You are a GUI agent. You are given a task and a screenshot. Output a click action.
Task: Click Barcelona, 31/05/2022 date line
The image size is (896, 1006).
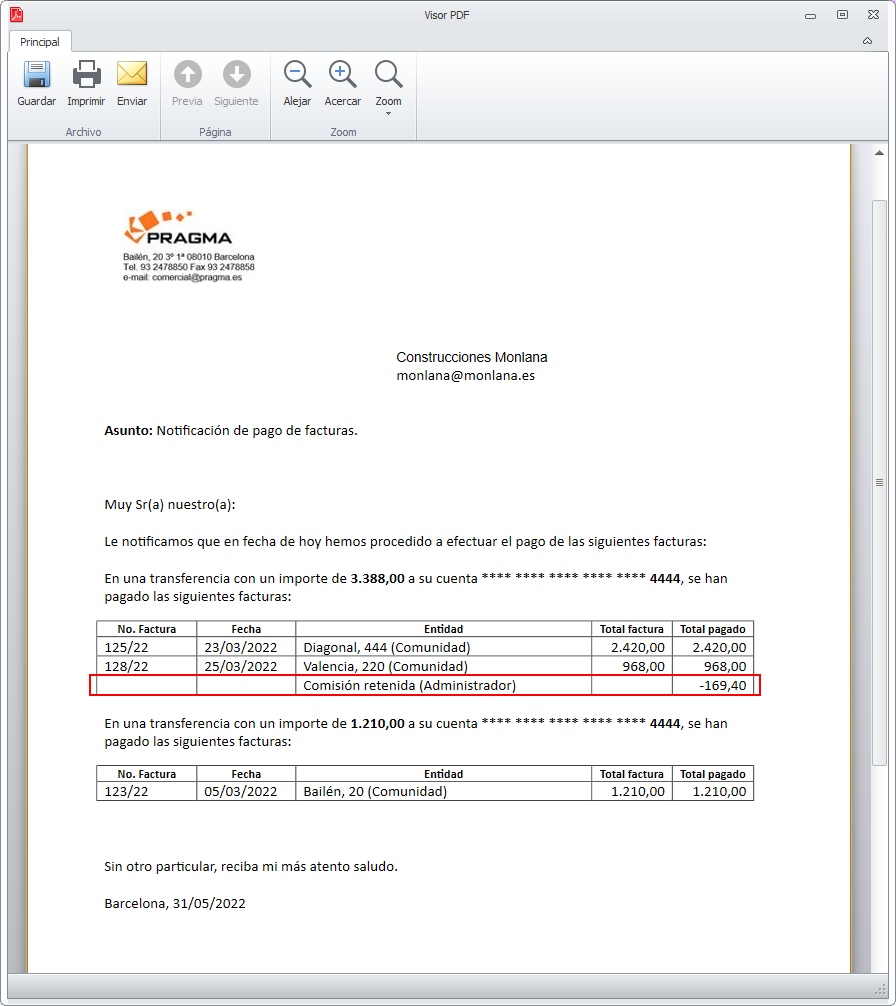point(175,903)
